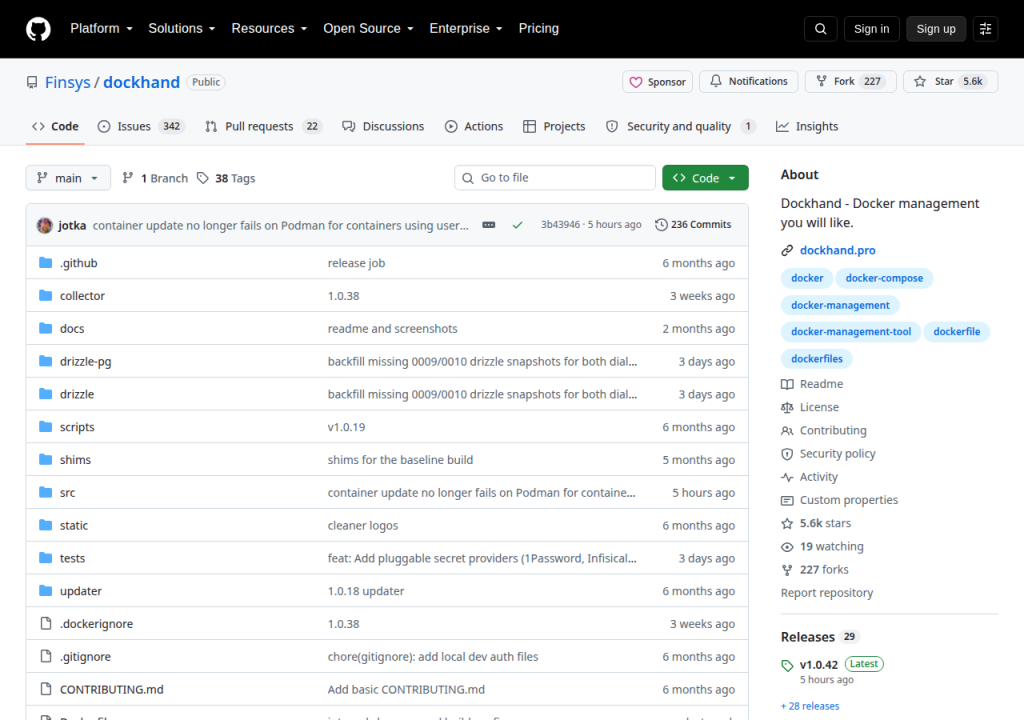
Task: Select the Code tab
Action: [56, 126]
